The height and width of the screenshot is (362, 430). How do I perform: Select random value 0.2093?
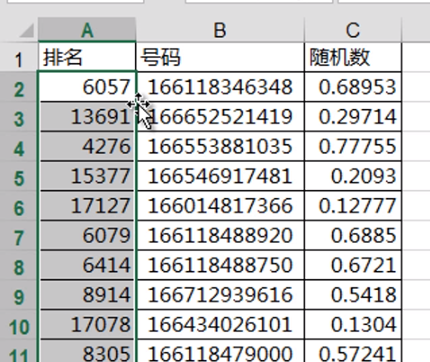point(353,176)
